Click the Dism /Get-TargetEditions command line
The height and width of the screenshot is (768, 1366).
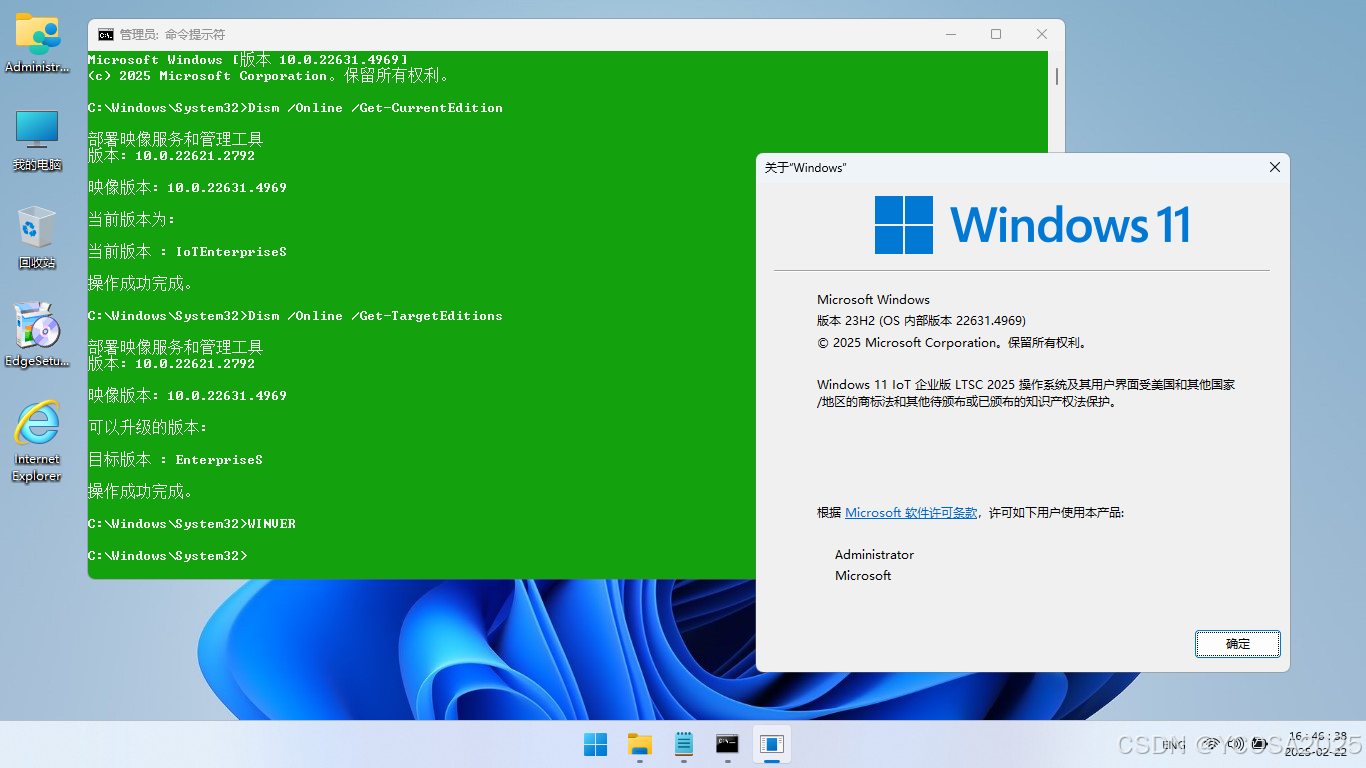295,316
